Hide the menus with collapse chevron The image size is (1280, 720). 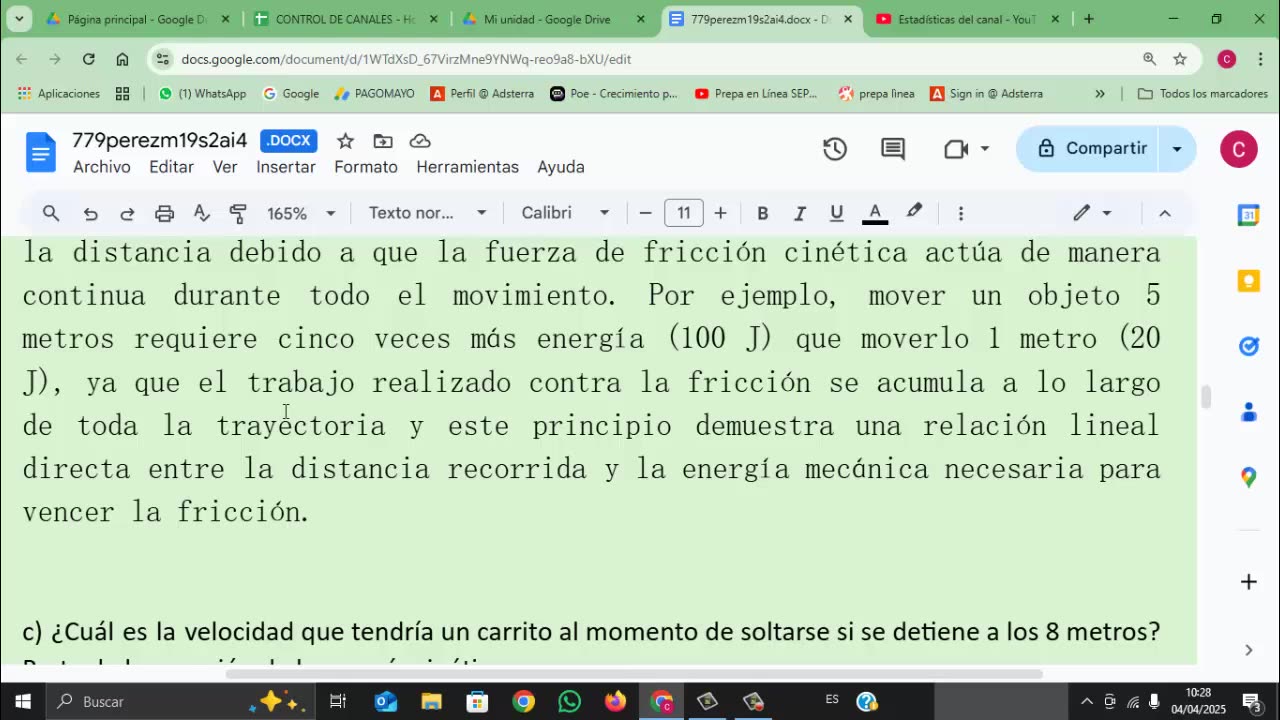(x=1164, y=213)
